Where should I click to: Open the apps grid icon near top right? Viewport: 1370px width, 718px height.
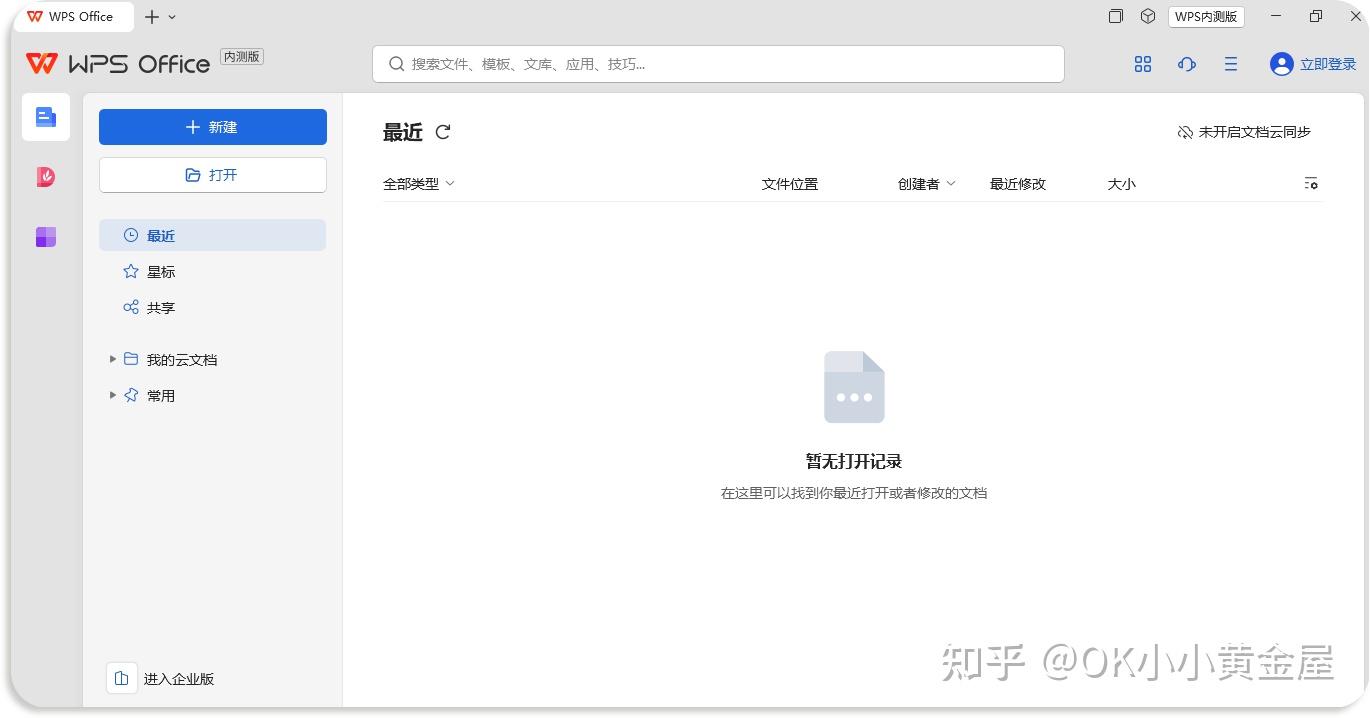pyautogui.click(x=1143, y=64)
